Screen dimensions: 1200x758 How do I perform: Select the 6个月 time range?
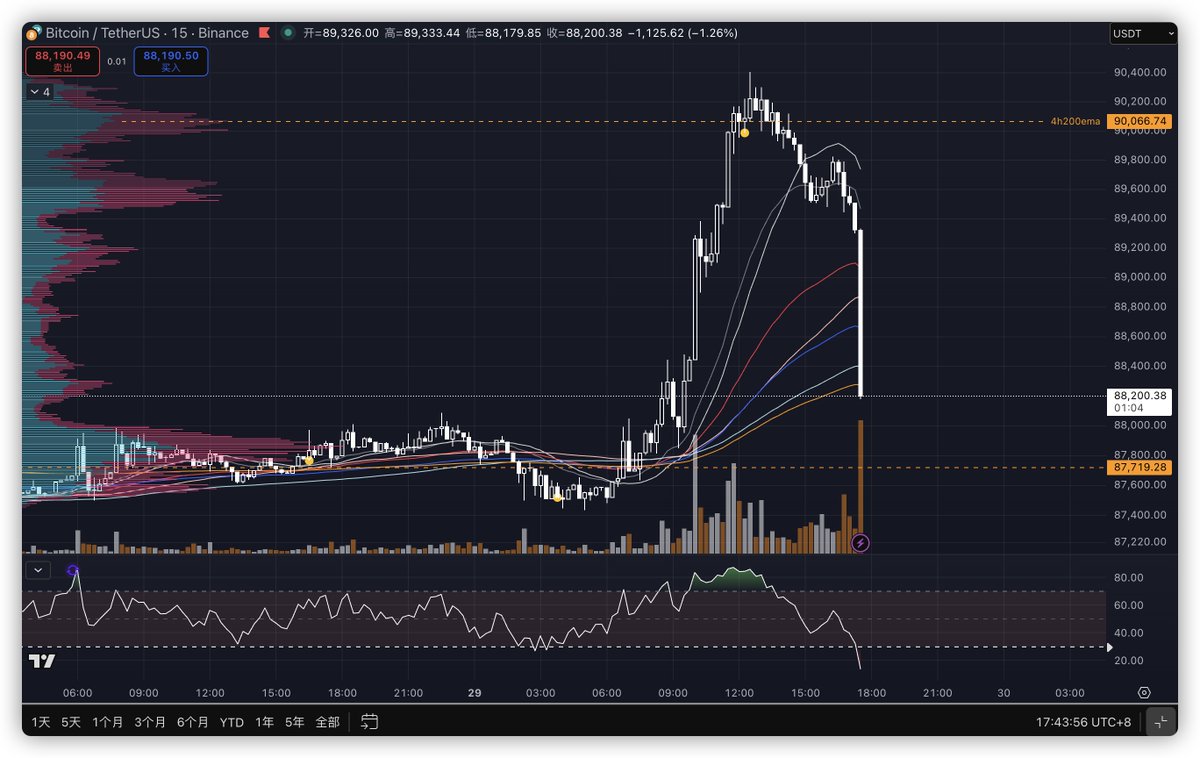pos(192,721)
